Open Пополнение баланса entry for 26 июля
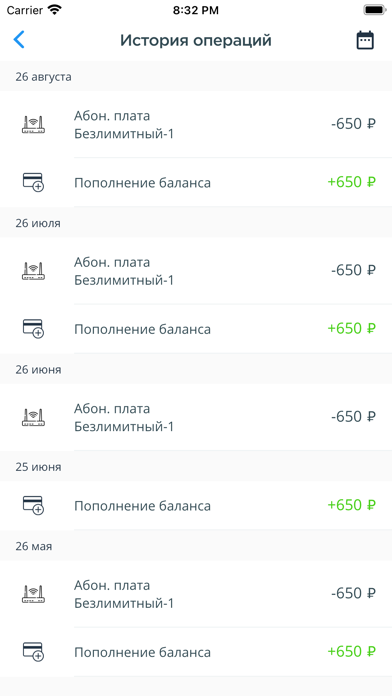The height and width of the screenshot is (696, 392). point(196,329)
